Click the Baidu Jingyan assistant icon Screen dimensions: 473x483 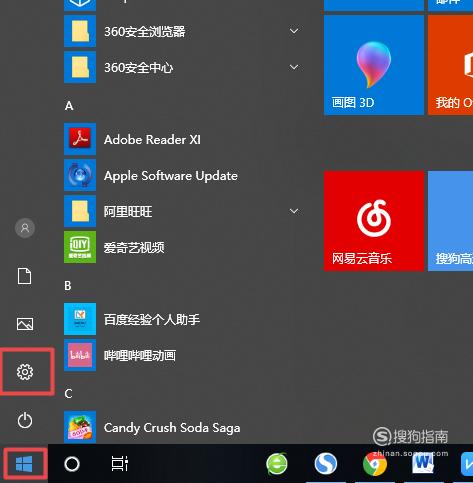coord(80,319)
